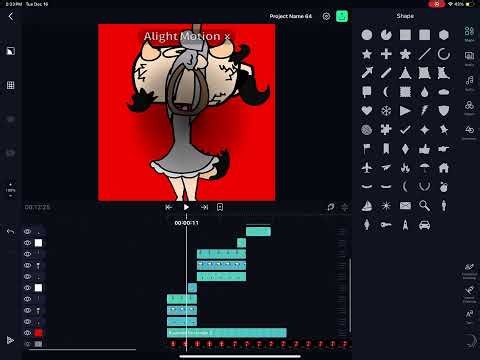This screenshot has height=360, width=480.
Task: Add the flag shape
Action: [367, 149]
